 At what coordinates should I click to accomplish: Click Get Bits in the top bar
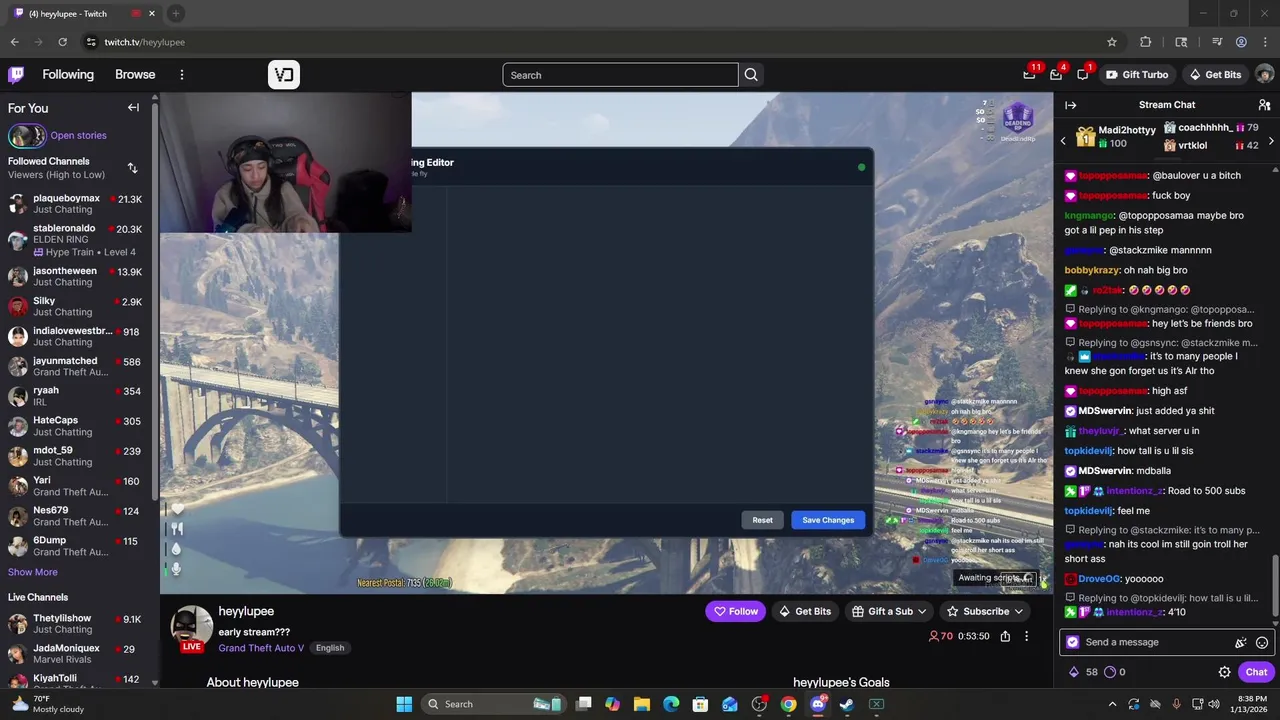(x=1215, y=75)
